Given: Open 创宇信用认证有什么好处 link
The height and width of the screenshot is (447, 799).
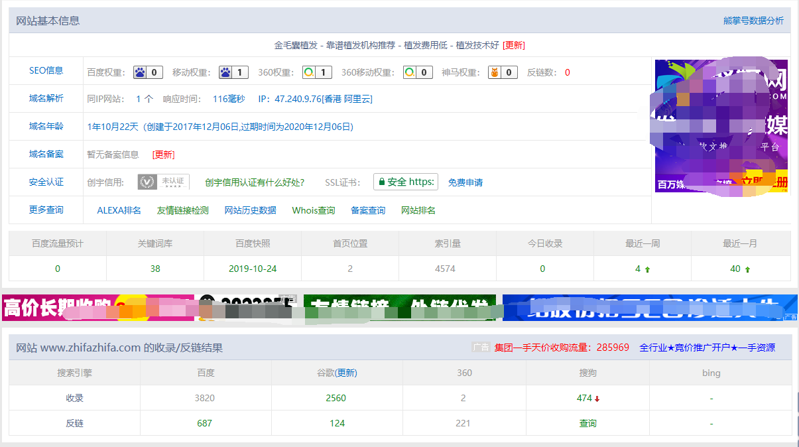Looking at the screenshot, I should pyautogui.click(x=254, y=182).
